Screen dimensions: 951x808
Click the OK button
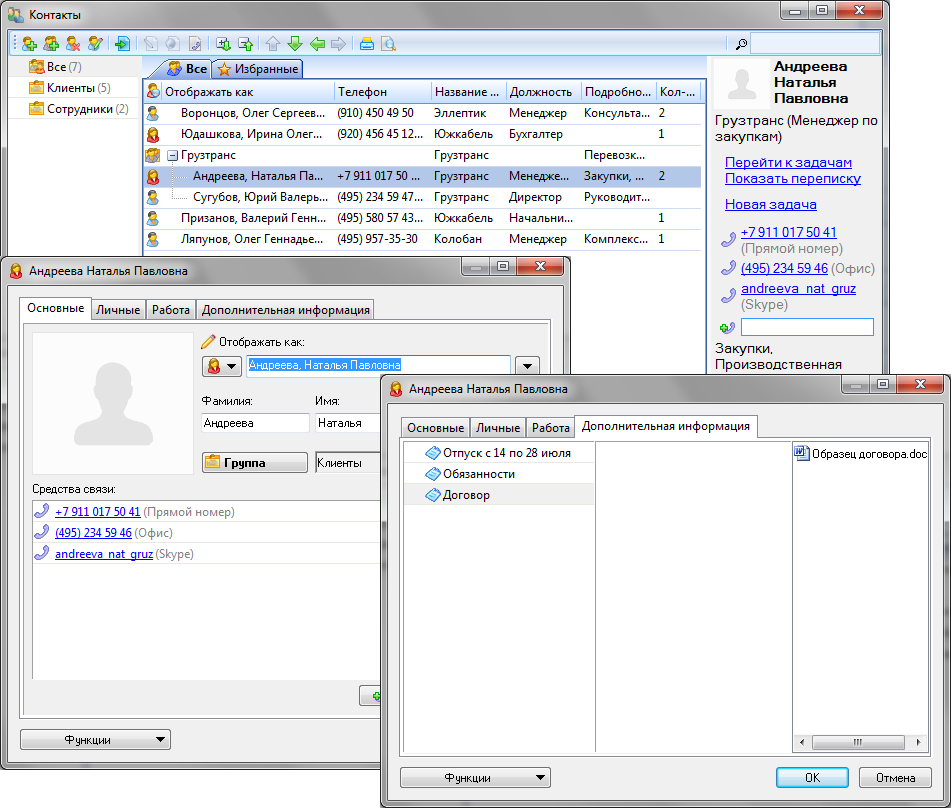(812, 778)
